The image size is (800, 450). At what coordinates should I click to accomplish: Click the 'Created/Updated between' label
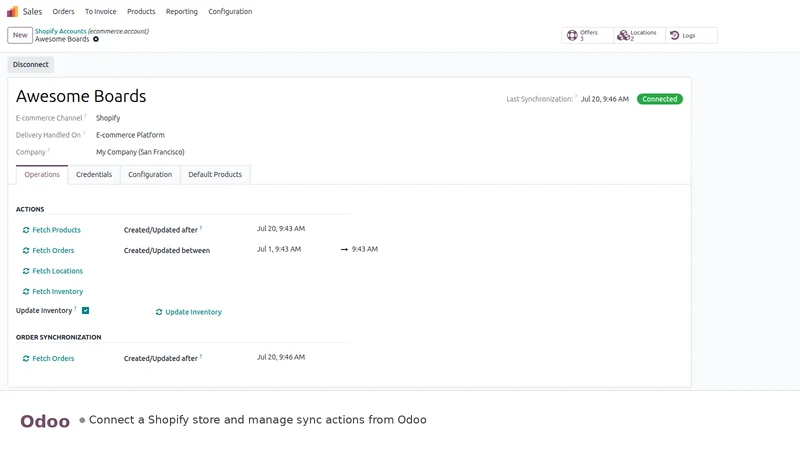point(167,251)
